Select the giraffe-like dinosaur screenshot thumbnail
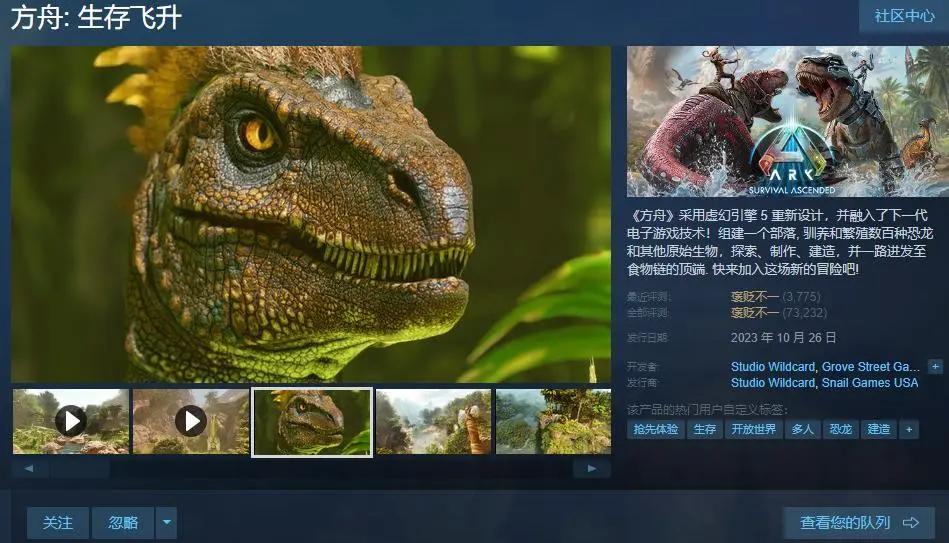949x543 pixels. click(x=433, y=421)
